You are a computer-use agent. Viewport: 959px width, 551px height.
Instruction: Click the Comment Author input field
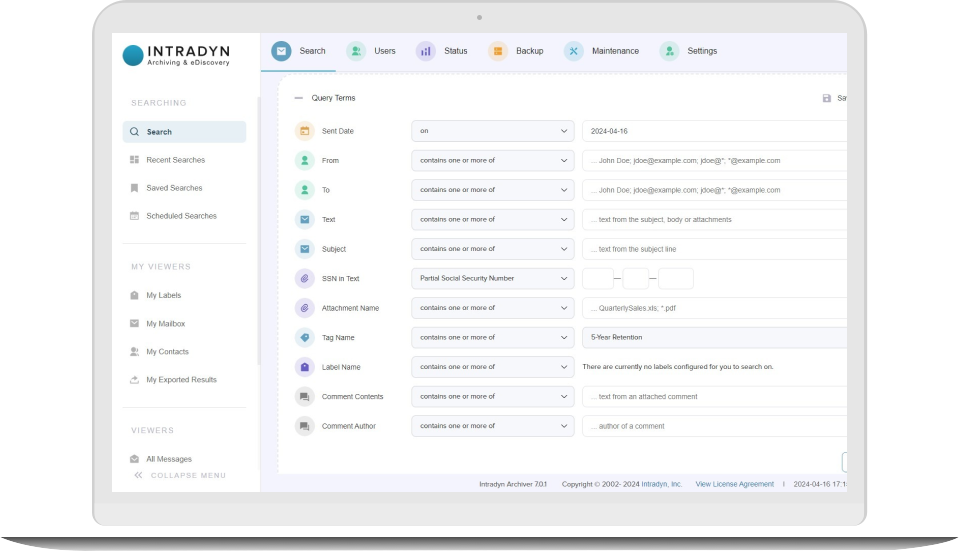[x=714, y=426]
